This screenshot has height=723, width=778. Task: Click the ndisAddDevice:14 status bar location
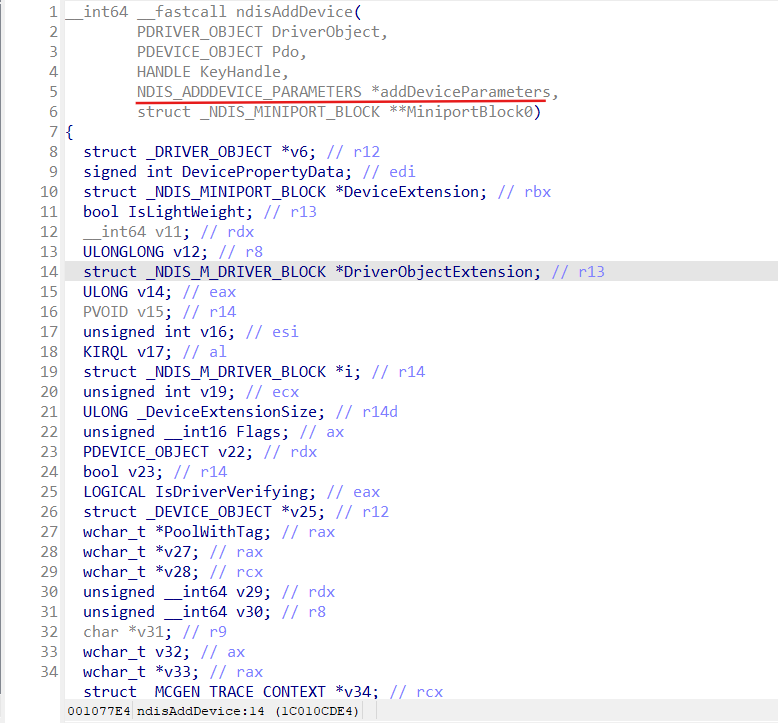[195, 711]
